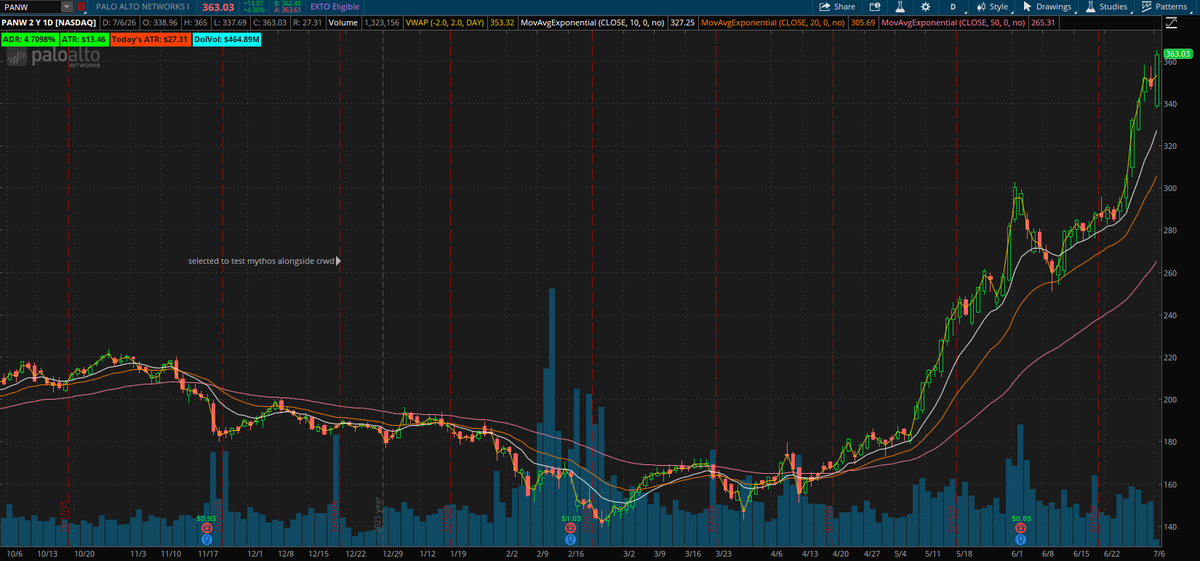Click the EMA 20 value 305.69

(x=863, y=21)
